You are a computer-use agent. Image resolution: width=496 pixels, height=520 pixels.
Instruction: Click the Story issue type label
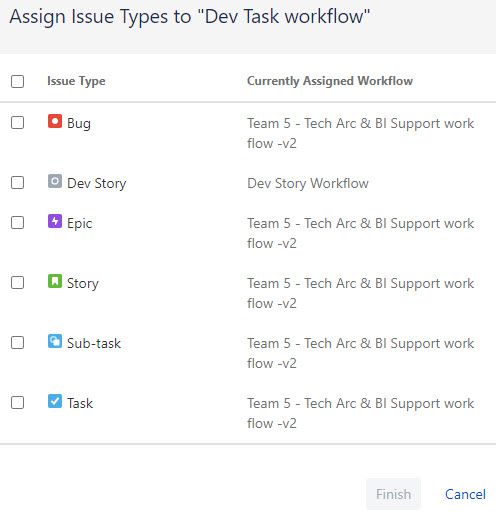click(83, 284)
